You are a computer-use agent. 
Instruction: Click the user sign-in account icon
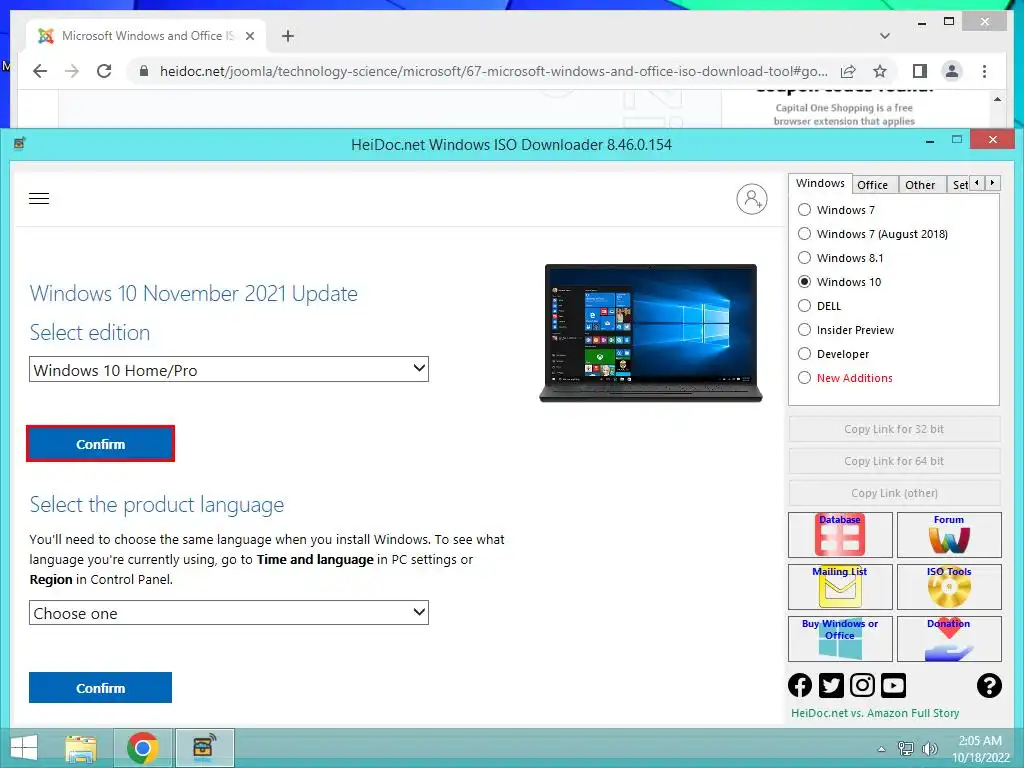point(752,199)
